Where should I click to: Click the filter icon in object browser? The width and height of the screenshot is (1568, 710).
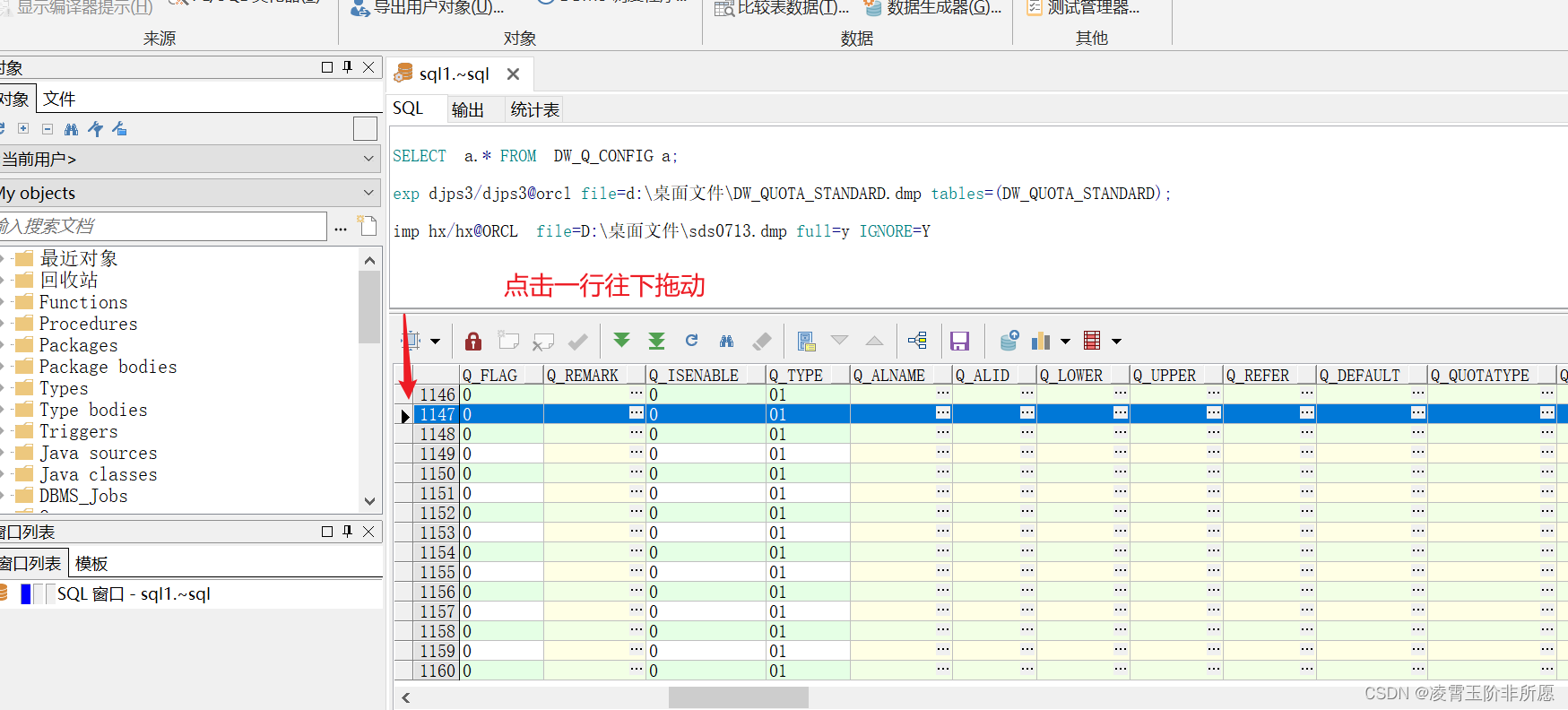coord(96,129)
